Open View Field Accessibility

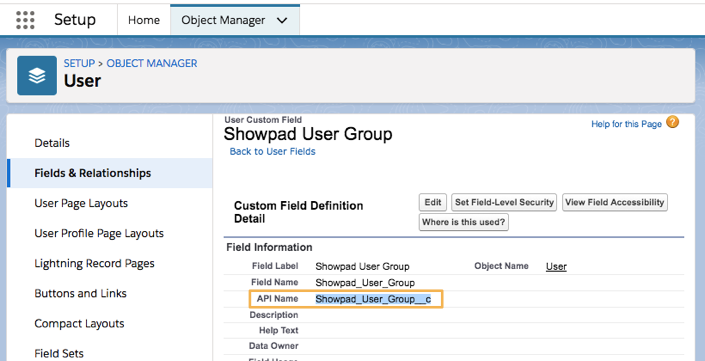615,202
